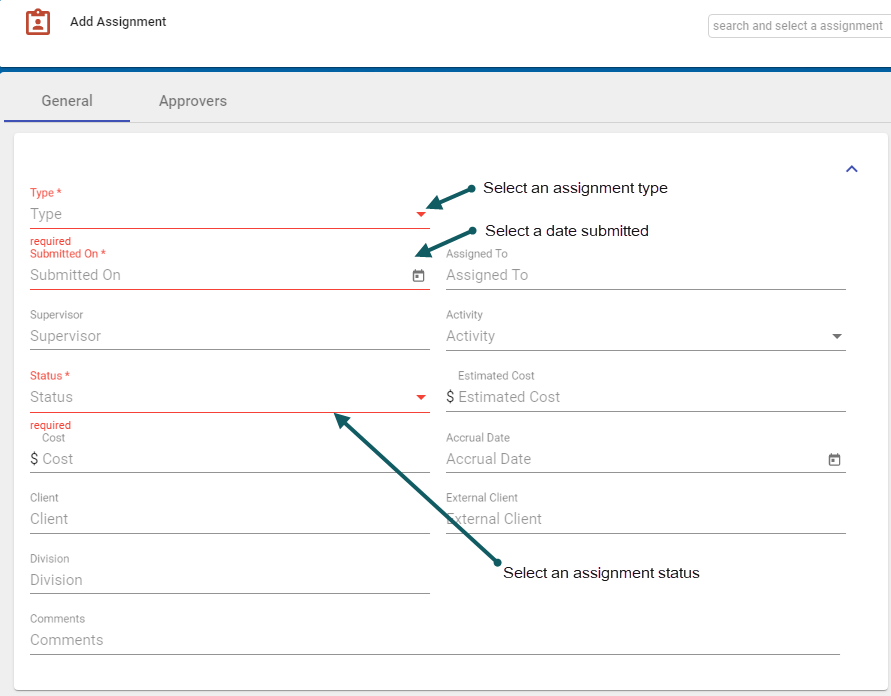Click the Accrual Date text field
891x696 pixels.
tap(632, 460)
